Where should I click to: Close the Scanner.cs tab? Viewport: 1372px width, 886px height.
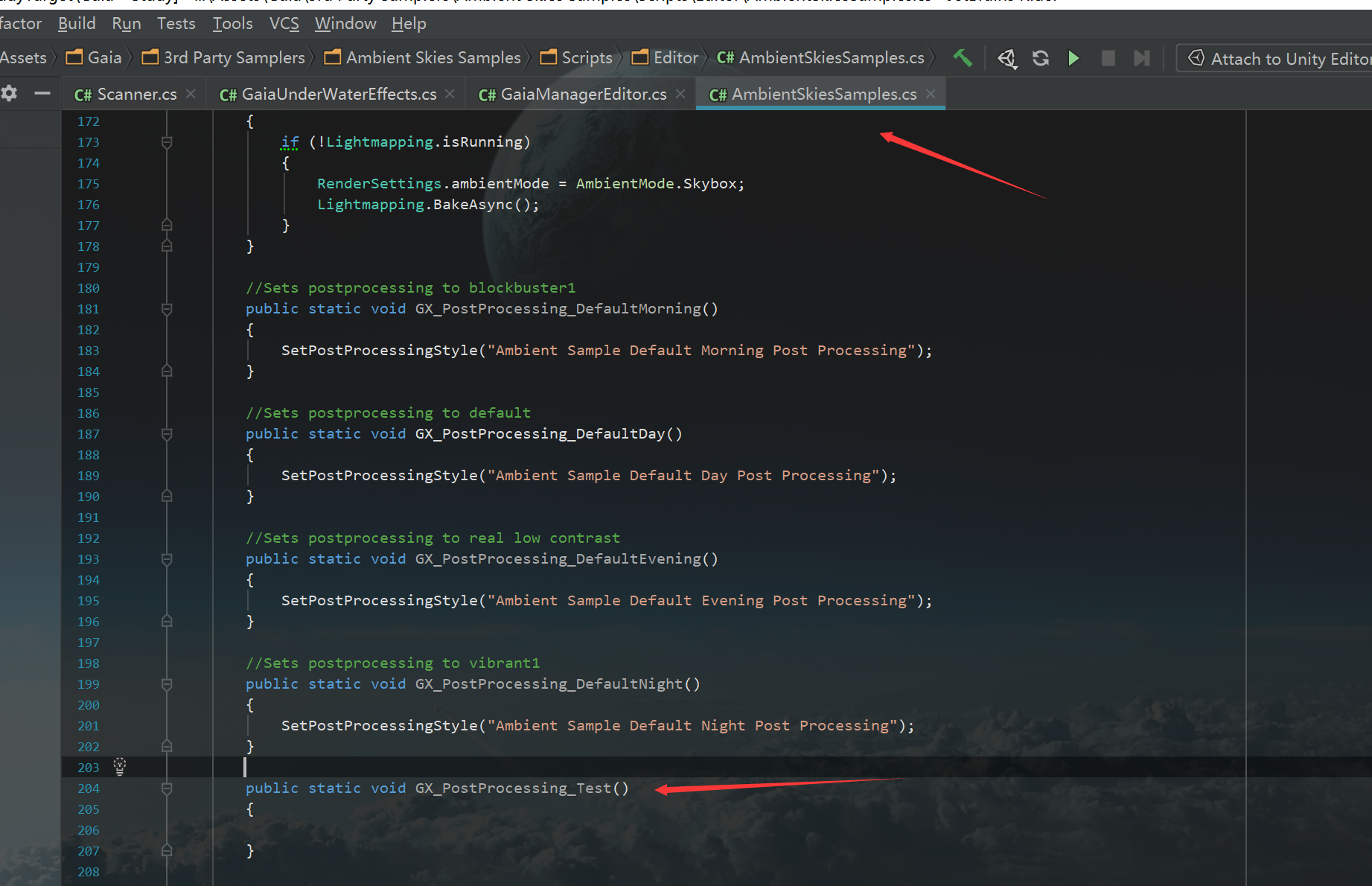pos(191,94)
